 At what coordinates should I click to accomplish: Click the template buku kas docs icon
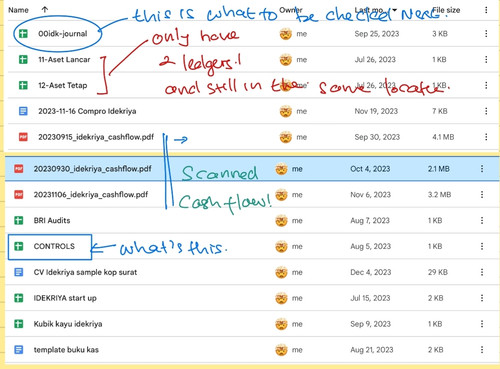(x=19, y=350)
